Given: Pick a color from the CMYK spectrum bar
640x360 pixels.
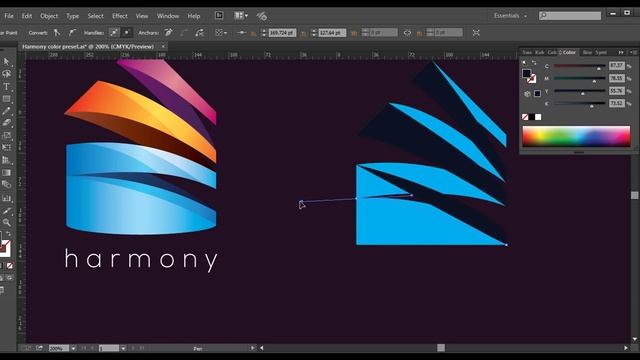Looking at the screenshot, I should [x=576, y=136].
